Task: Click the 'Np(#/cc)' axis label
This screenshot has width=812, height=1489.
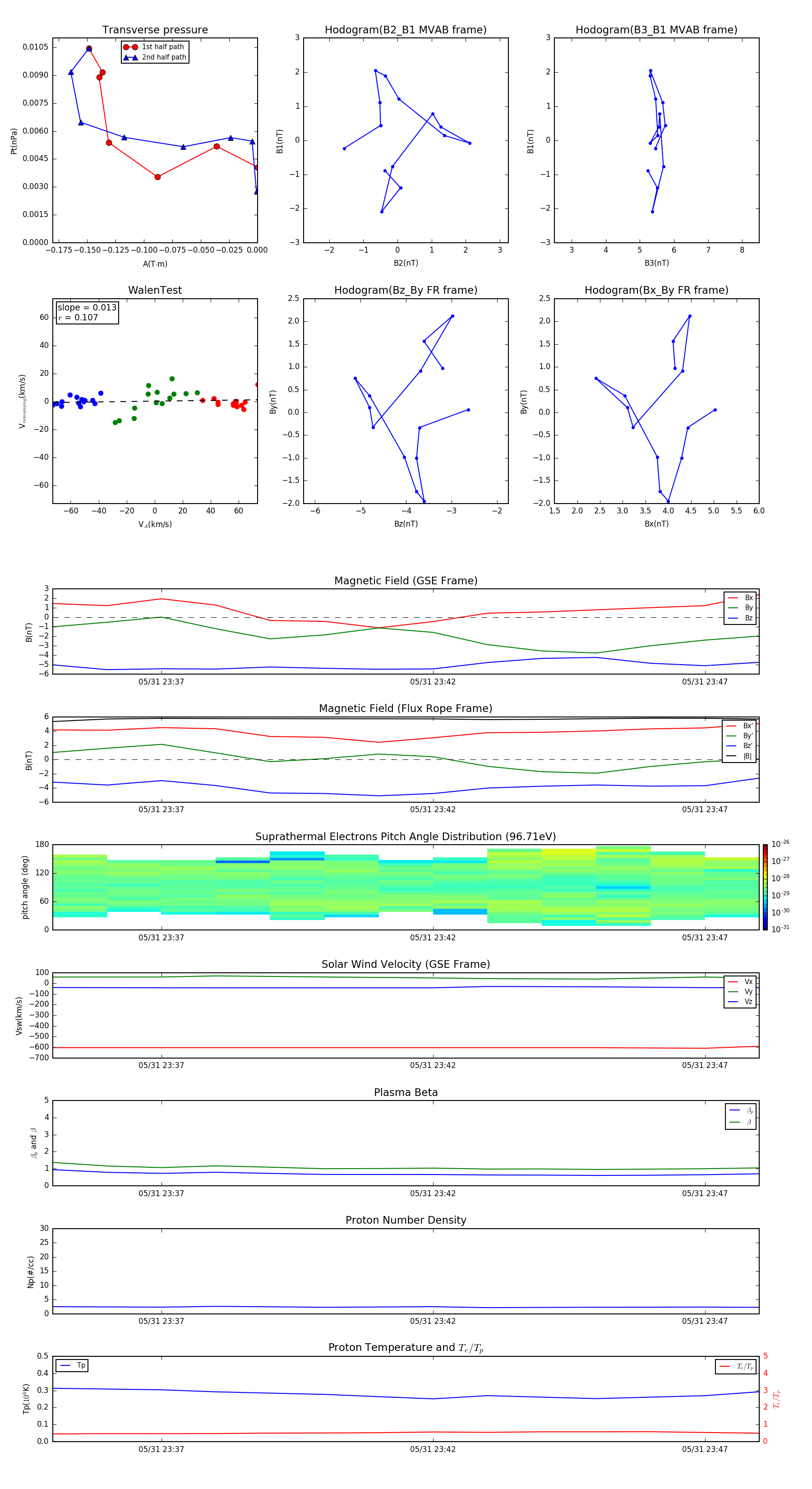Action: tap(31, 1271)
